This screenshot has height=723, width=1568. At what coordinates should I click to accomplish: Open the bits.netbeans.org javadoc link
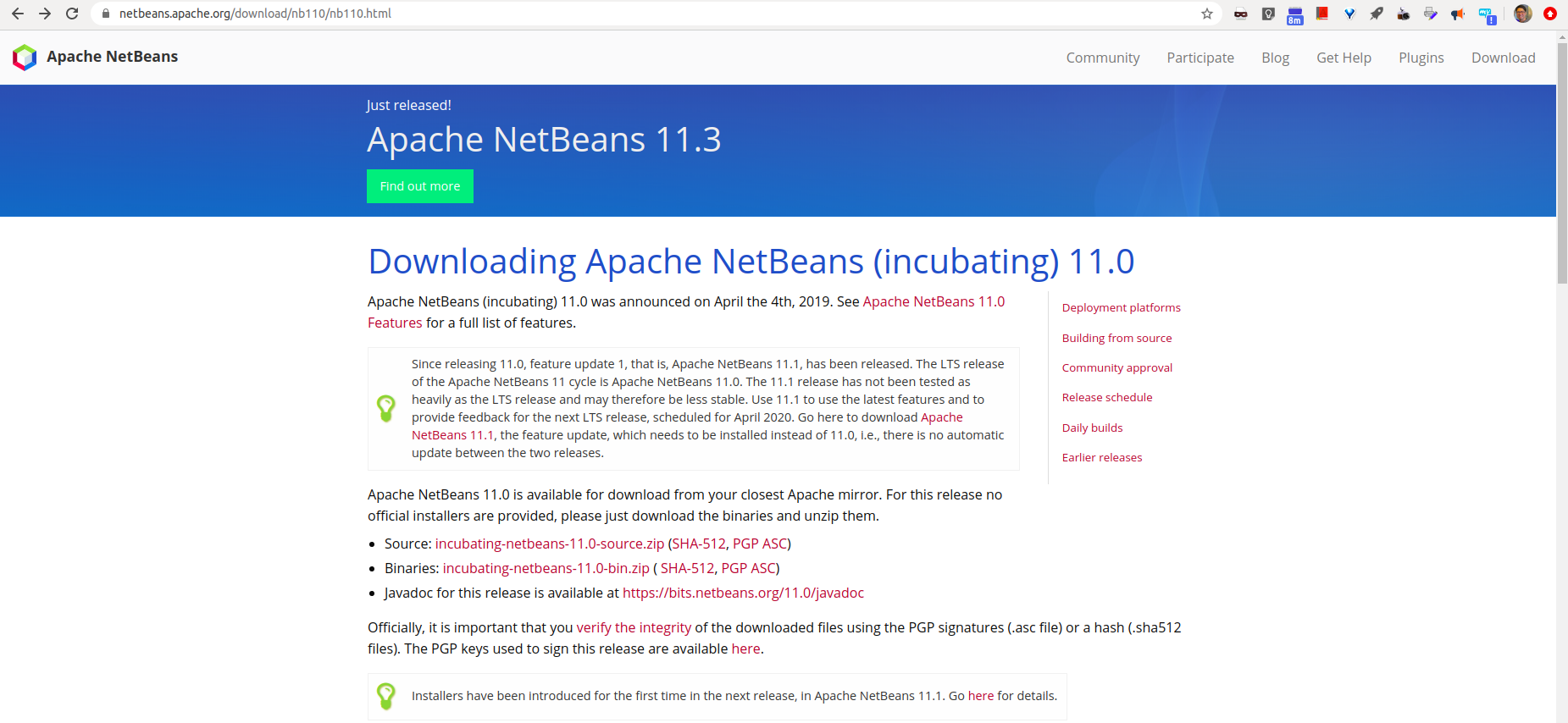pos(743,593)
